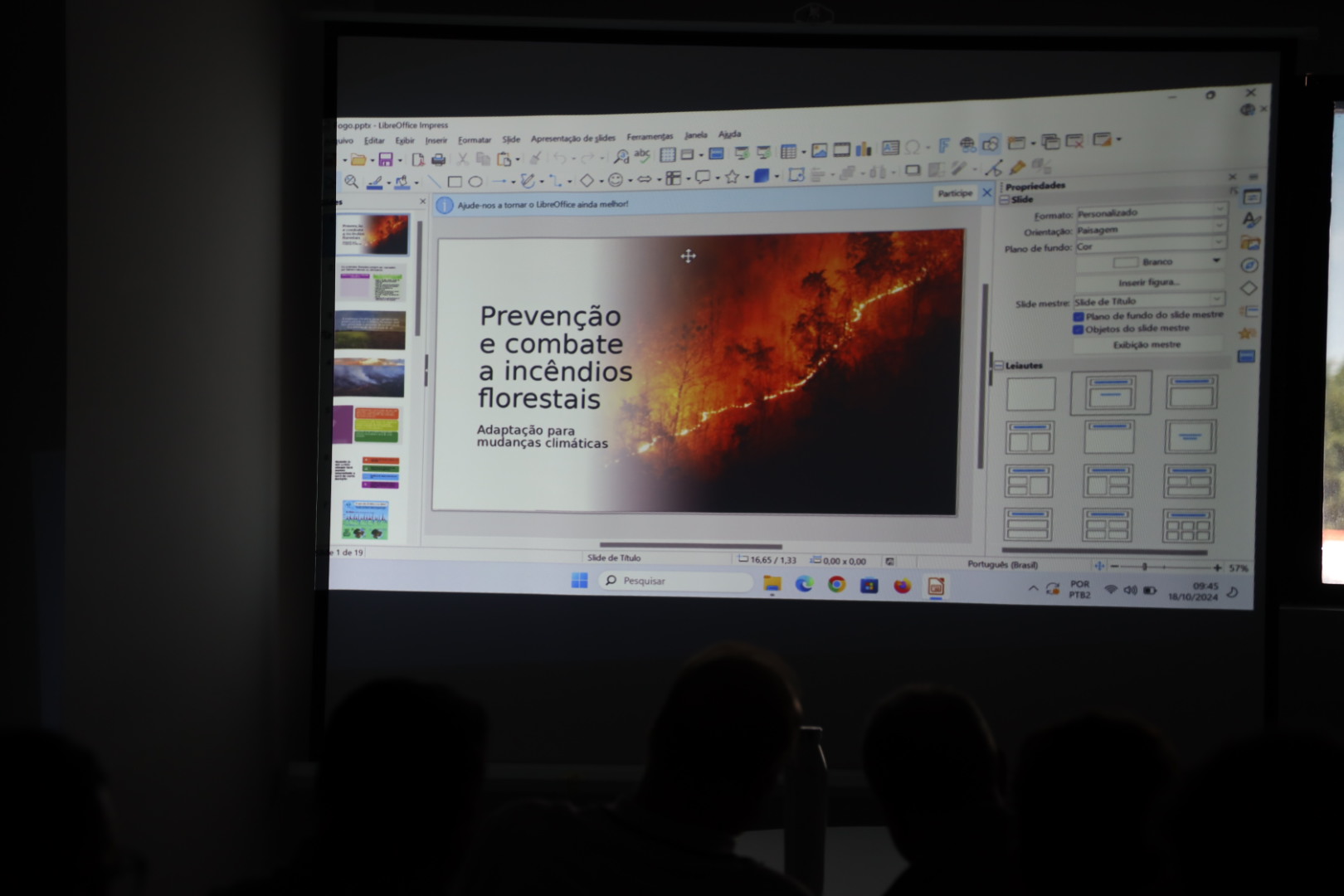Select the Ellipse drawing tool
The width and height of the screenshot is (1344, 896).
pos(475,182)
